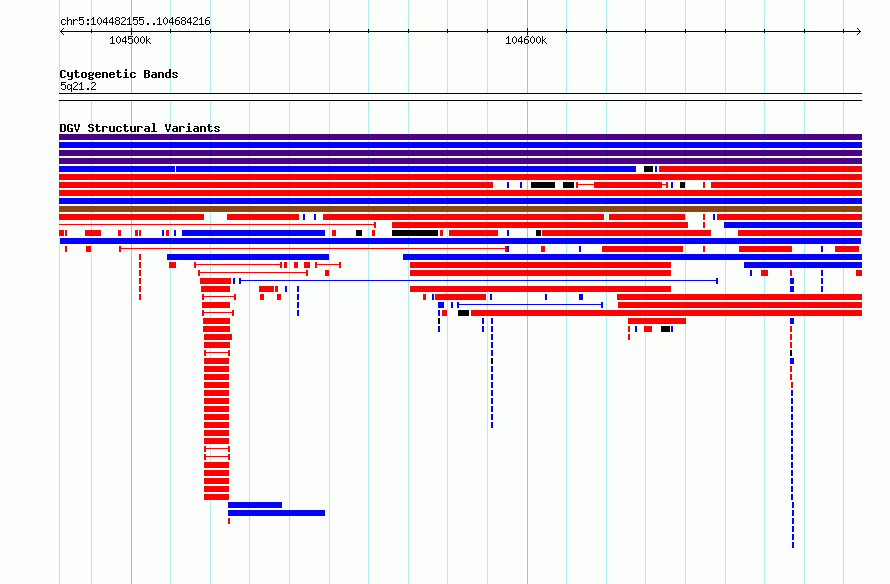Click the left arrowhead of the scale ruler
This screenshot has width=890, height=584.
point(62,32)
